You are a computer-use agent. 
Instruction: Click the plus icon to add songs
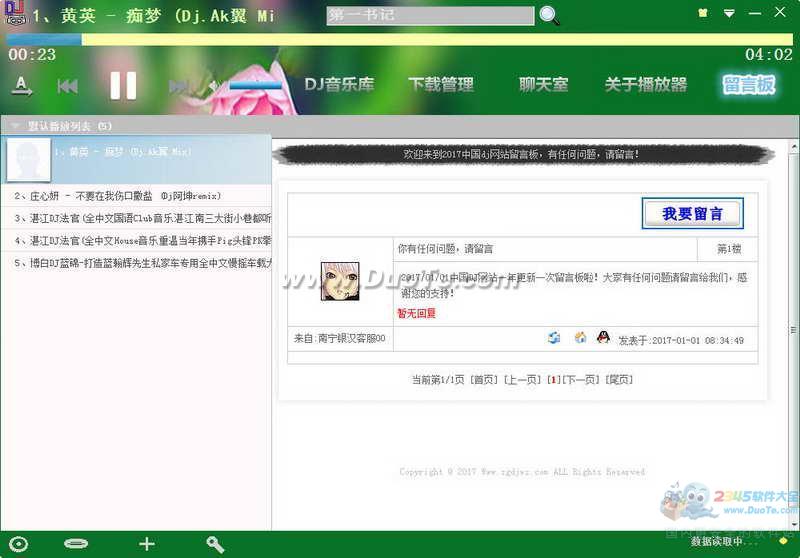click(147, 544)
